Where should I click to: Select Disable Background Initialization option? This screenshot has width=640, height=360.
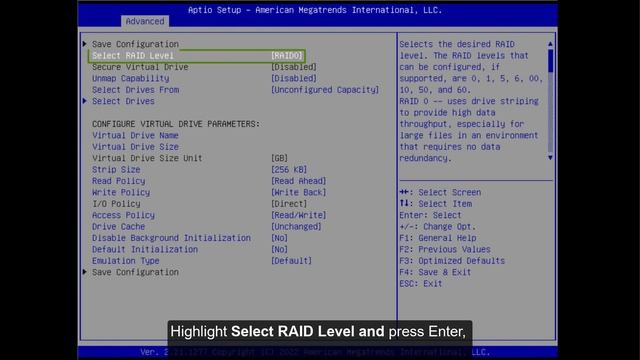pos(171,238)
